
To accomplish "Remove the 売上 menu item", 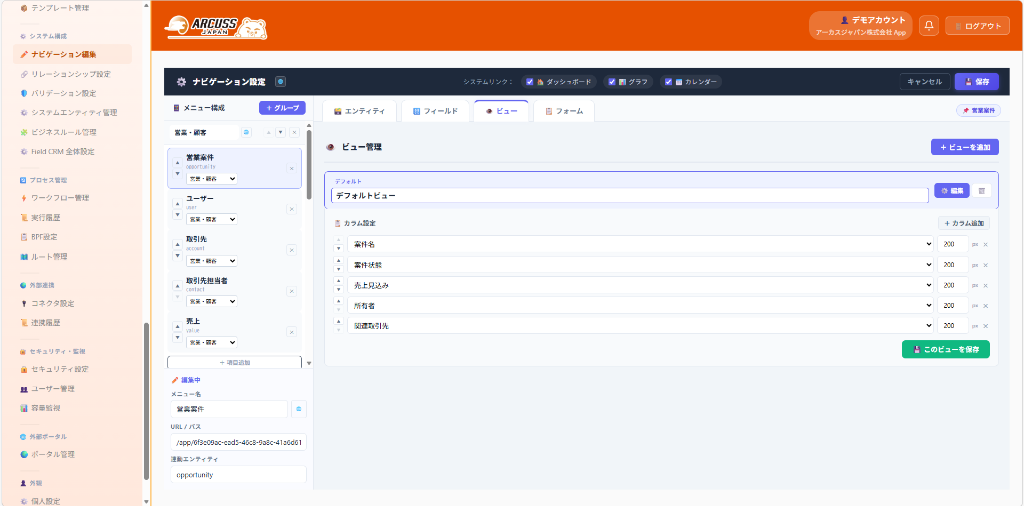I will (x=291, y=332).
